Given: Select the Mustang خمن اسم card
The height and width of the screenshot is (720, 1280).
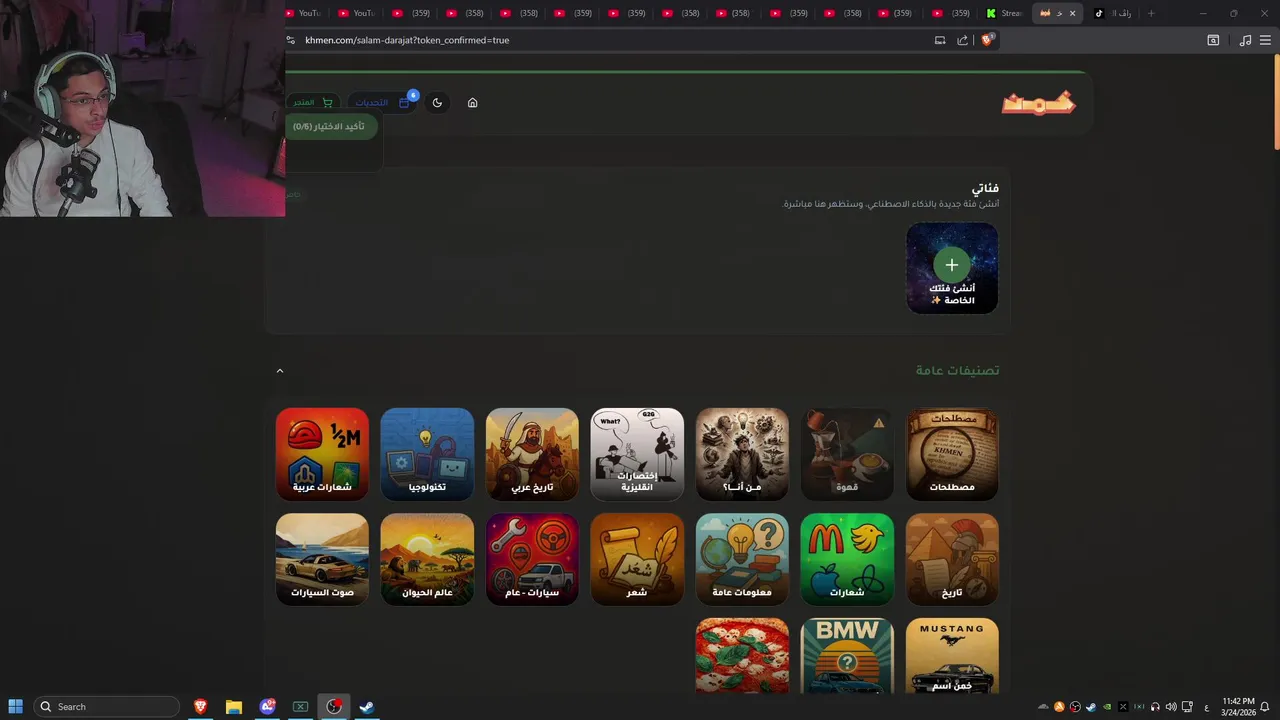Looking at the screenshot, I should pos(952,655).
